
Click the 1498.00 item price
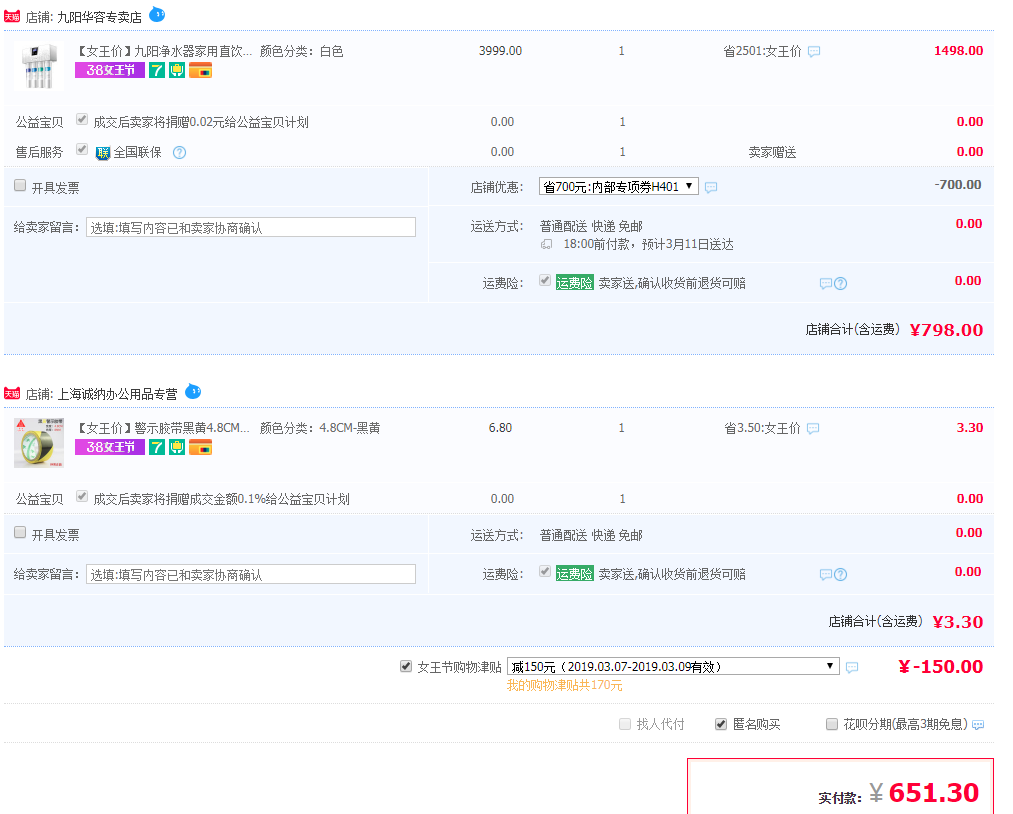pos(959,51)
